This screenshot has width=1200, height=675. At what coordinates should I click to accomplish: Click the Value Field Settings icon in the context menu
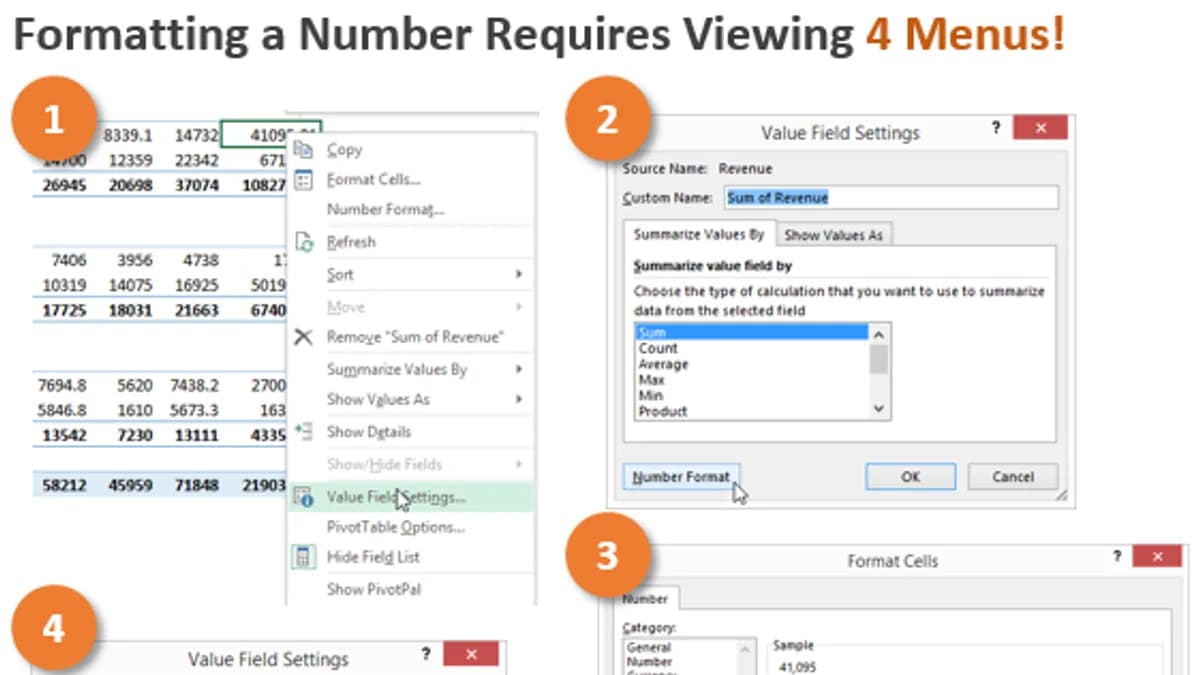304,497
